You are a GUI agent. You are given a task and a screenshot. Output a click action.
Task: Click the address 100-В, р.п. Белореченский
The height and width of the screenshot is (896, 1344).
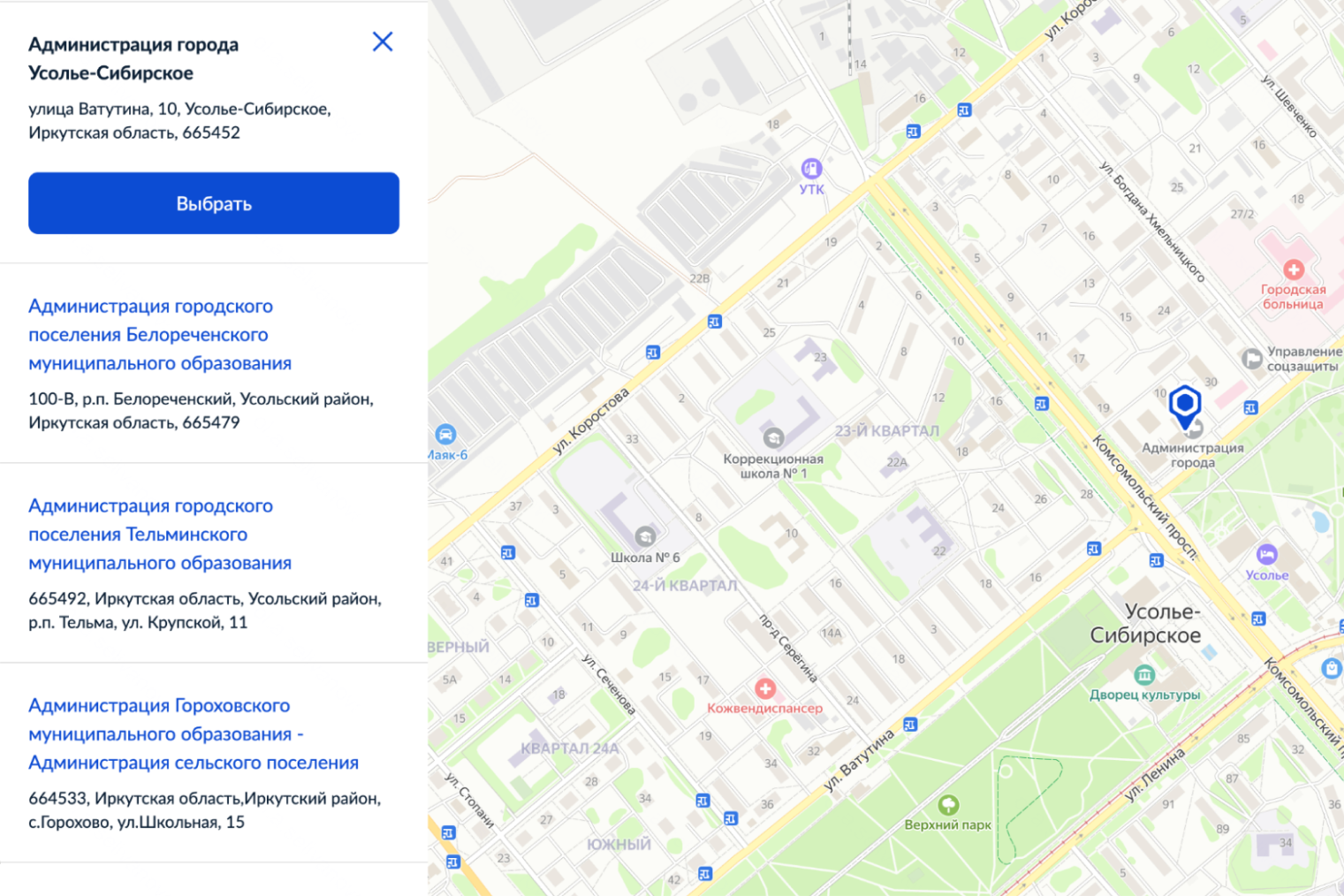pyautogui.click(x=201, y=411)
